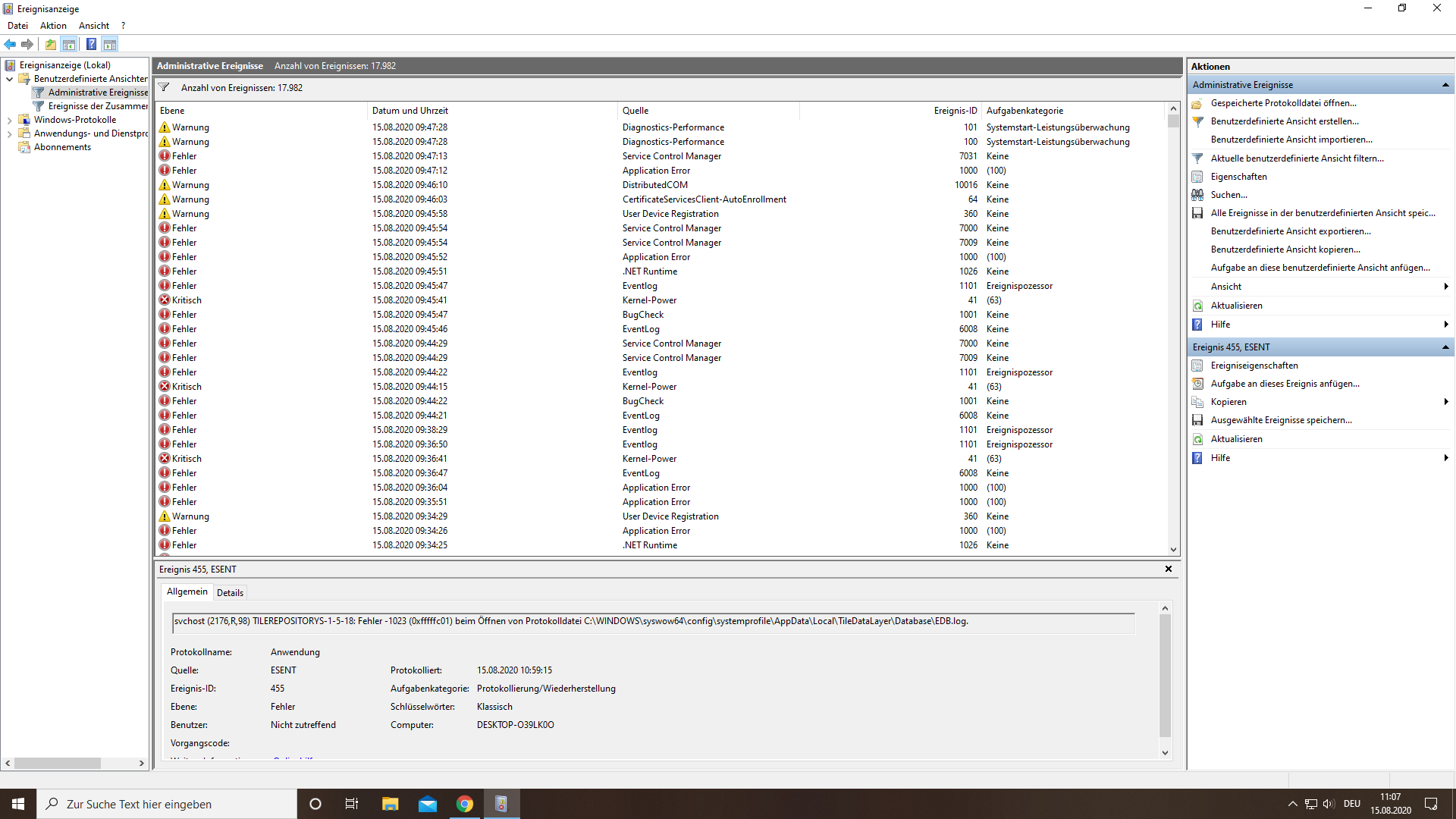Viewport: 1456px width, 819px height.
Task: Toggle the console tree pane toolbar button
Action: point(69,44)
